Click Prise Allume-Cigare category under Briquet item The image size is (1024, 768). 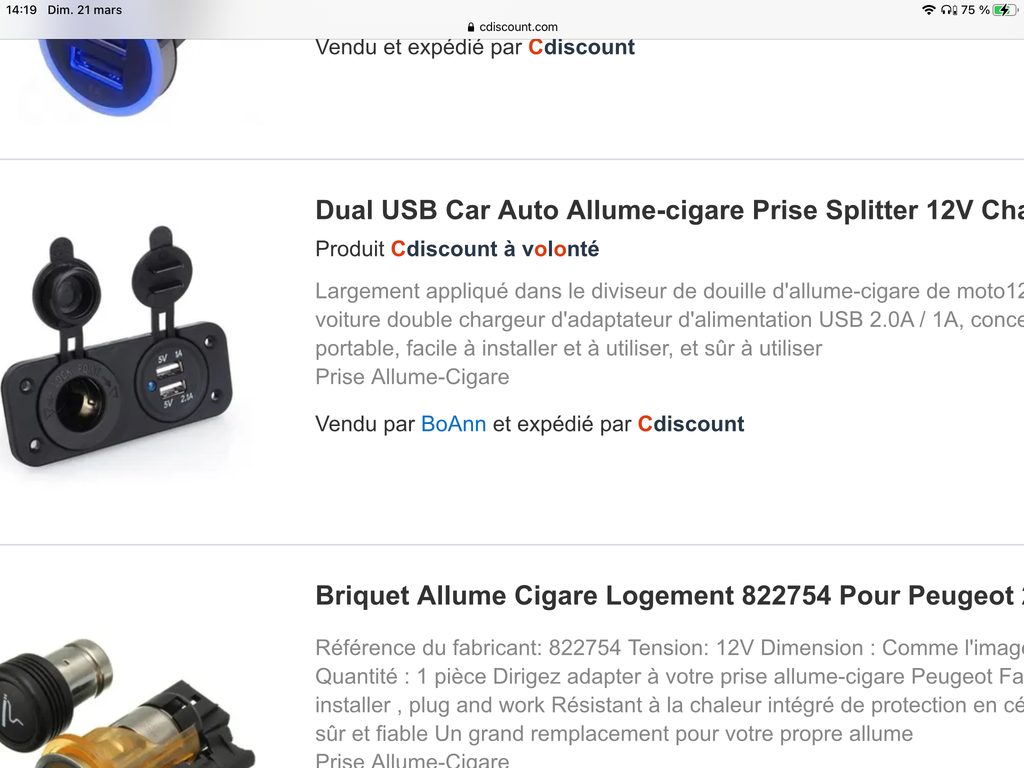[412, 760]
